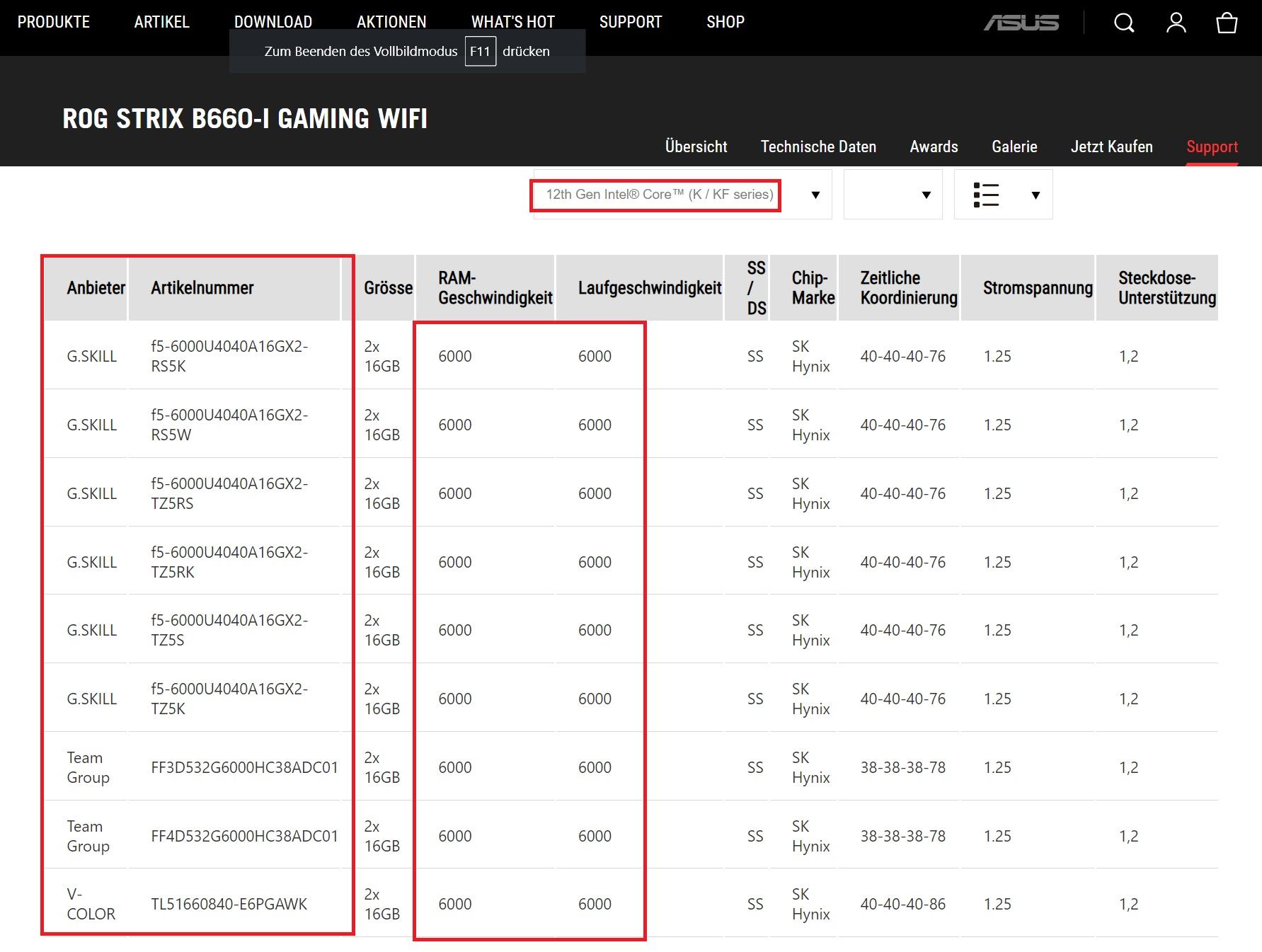This screenshot has height=952, width=1262.
Task: Click voltage 1.25 in the RS5W row
Action: (997, 425)
